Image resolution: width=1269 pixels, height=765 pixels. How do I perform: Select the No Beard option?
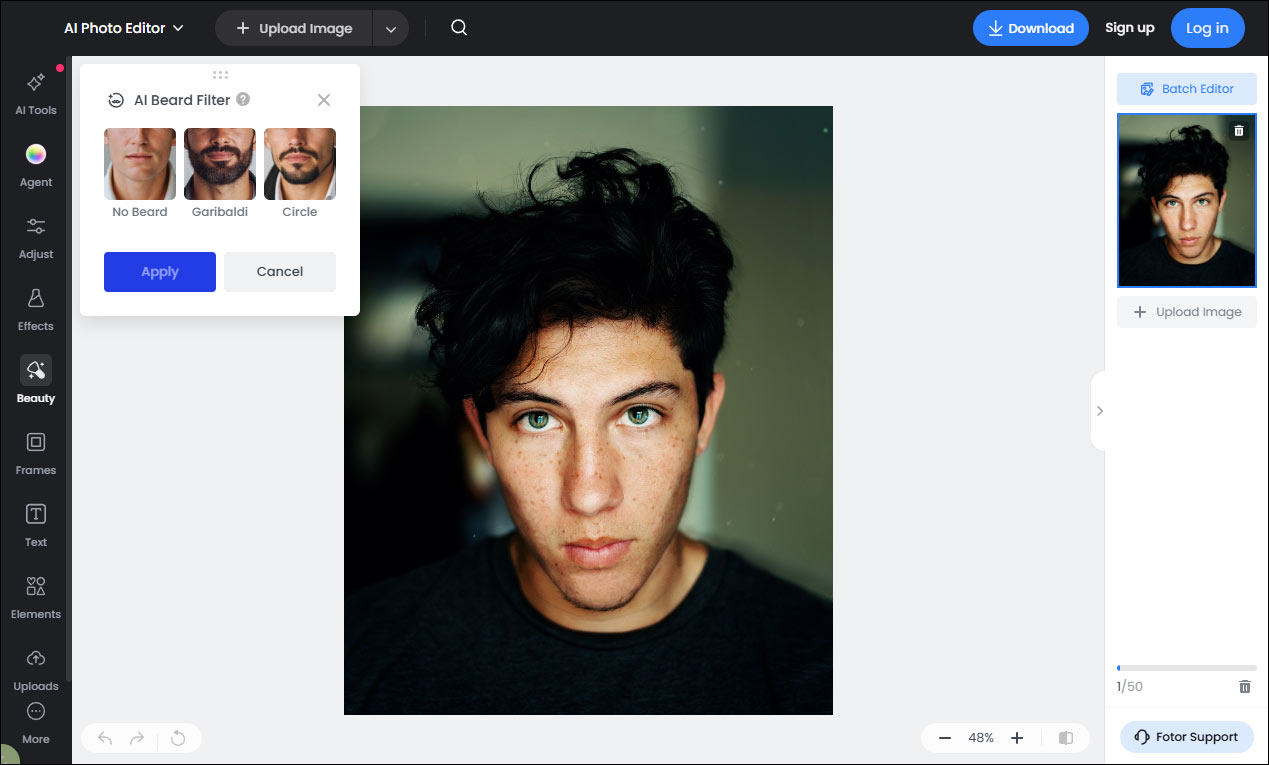pos(139,163)
